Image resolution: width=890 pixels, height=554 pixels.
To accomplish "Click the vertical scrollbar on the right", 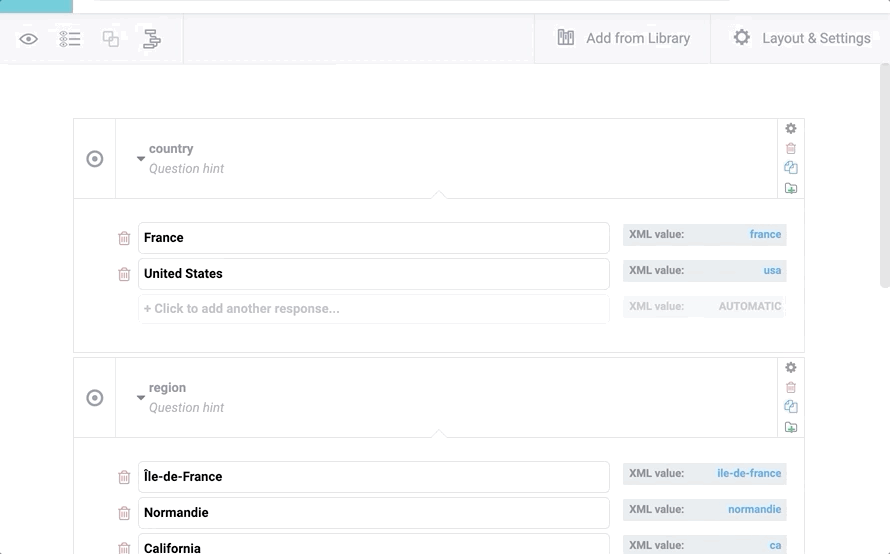I will 885,176.
